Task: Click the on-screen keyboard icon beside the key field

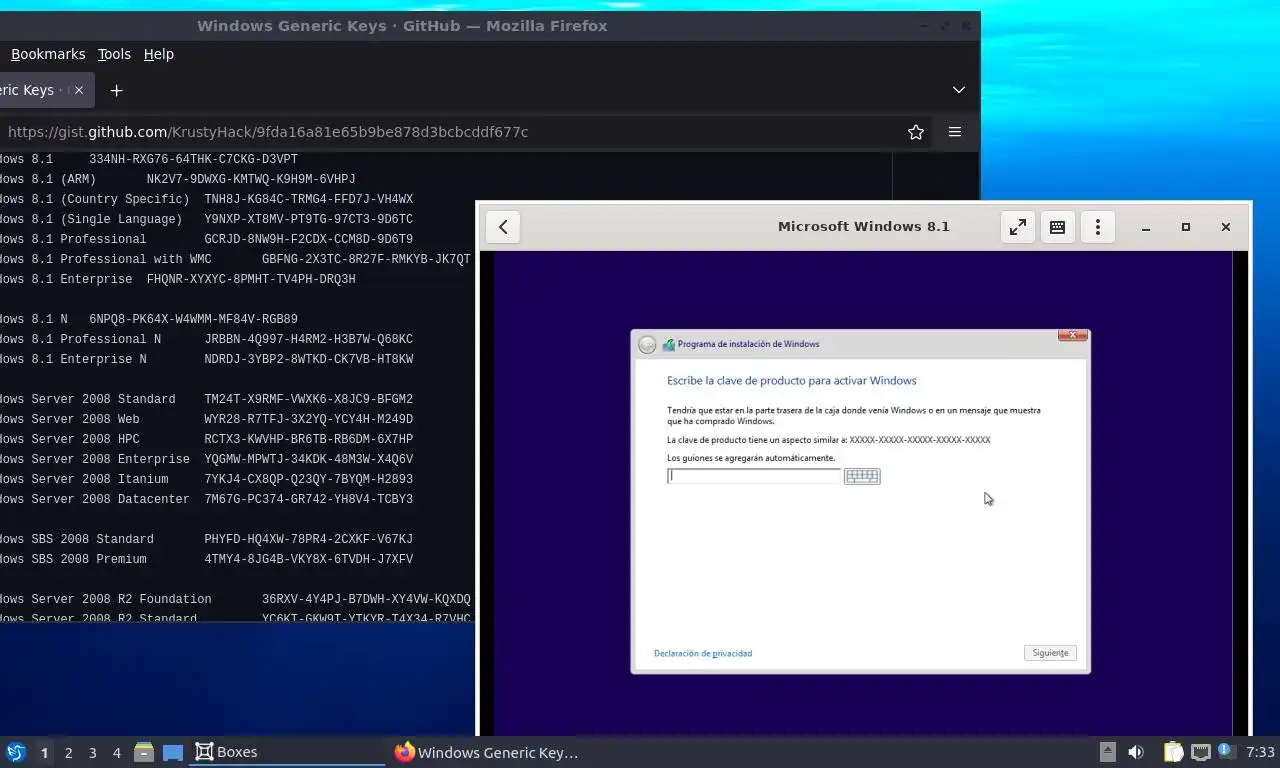Action: (862, 476)
